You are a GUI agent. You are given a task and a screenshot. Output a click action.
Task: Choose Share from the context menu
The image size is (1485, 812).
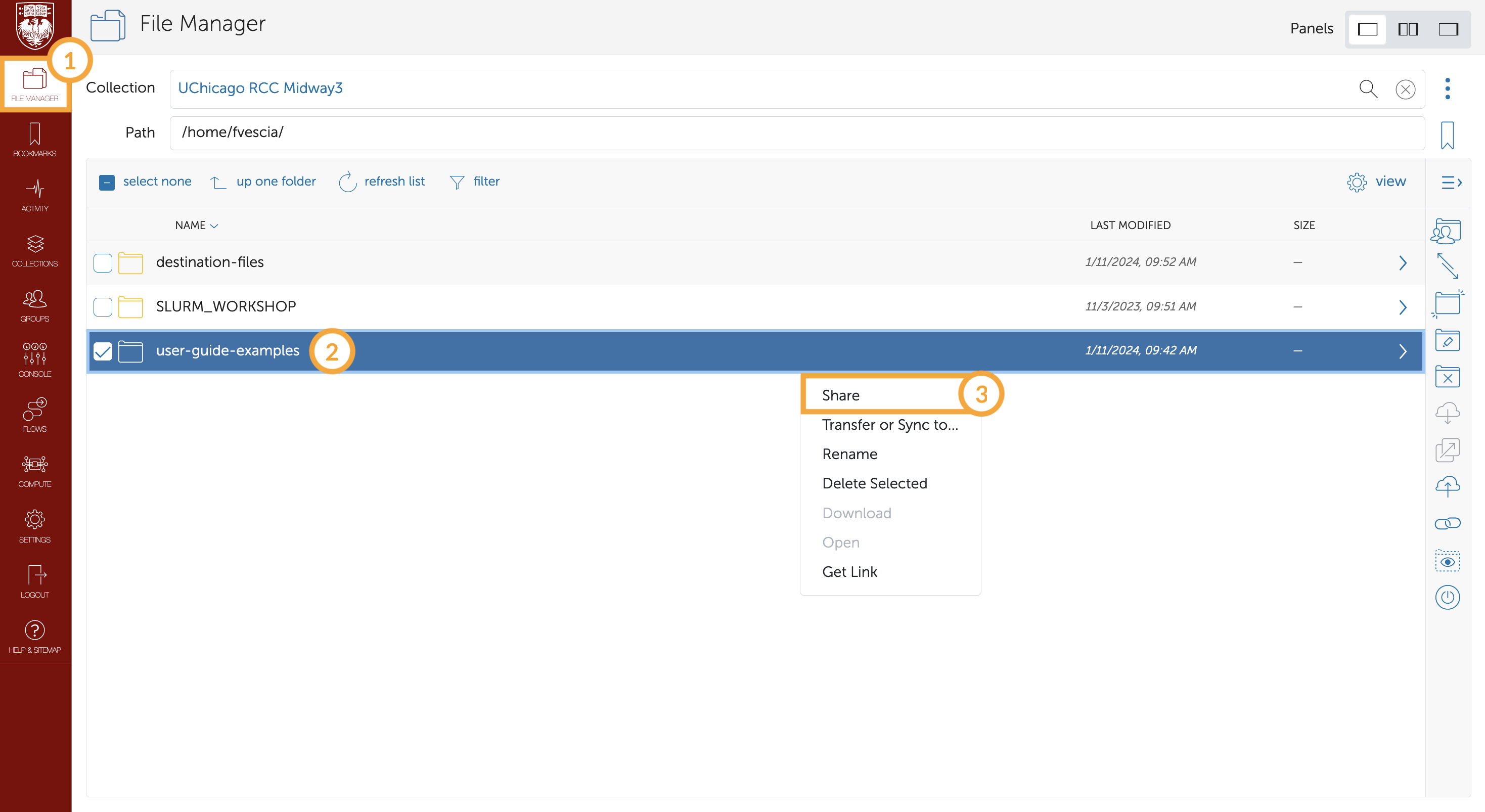840,395
